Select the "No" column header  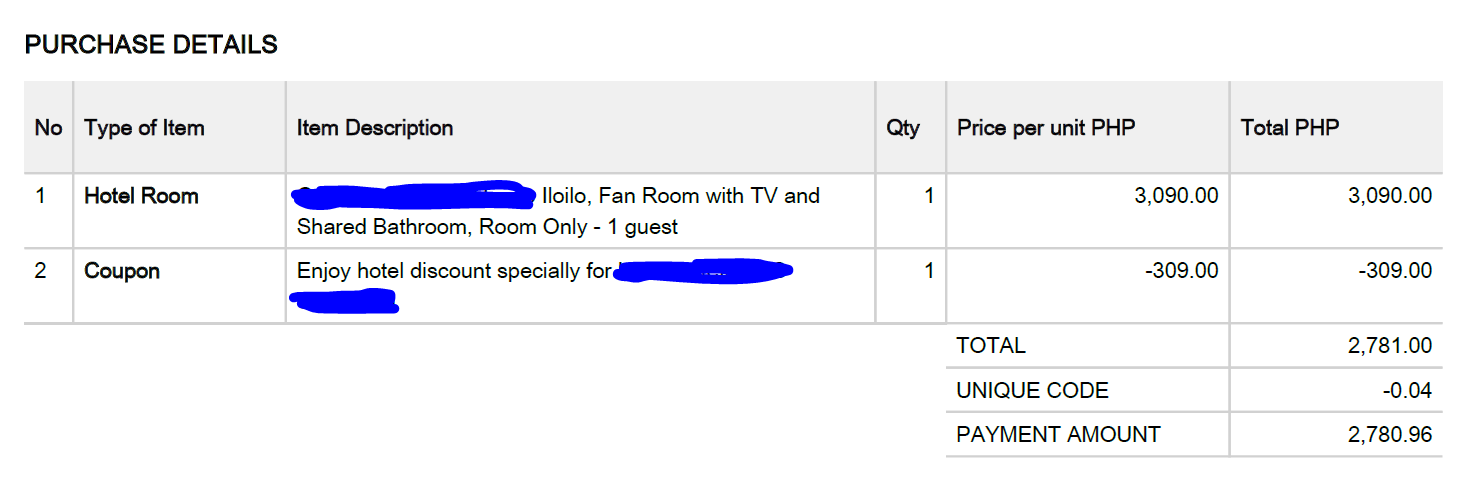tap(48, 128)
